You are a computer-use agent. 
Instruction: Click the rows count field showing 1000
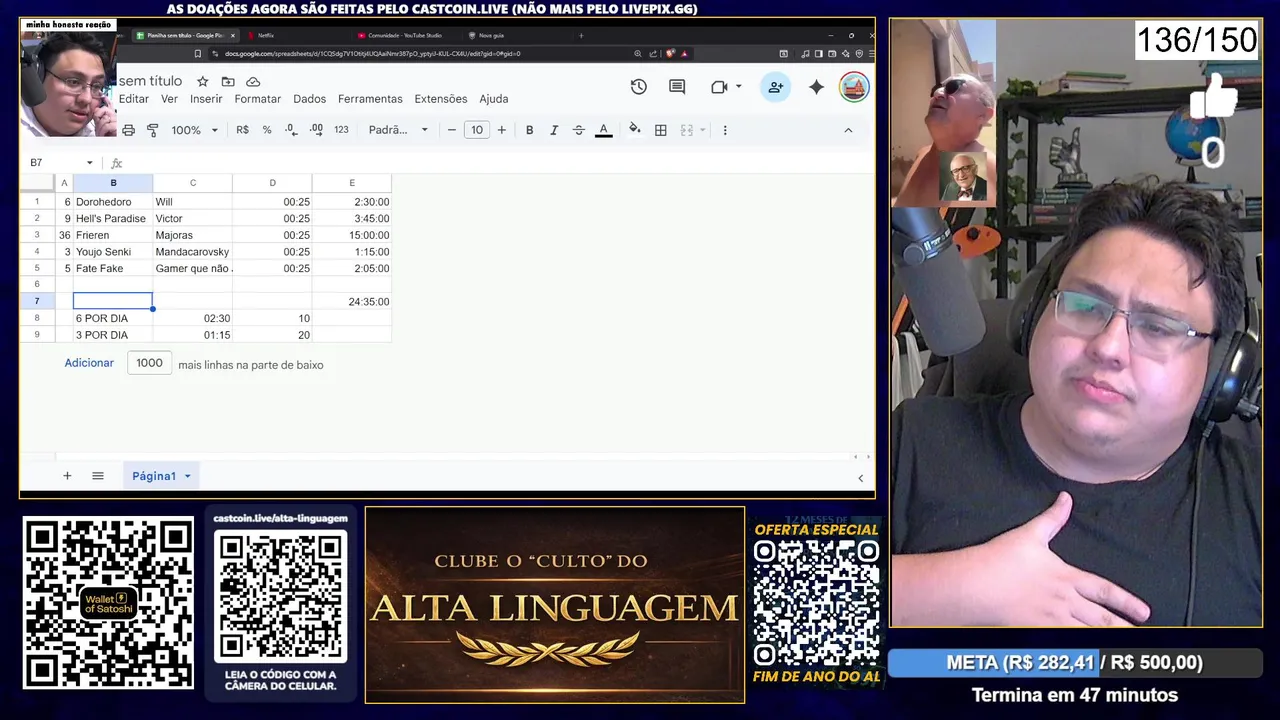pos(149,363)
